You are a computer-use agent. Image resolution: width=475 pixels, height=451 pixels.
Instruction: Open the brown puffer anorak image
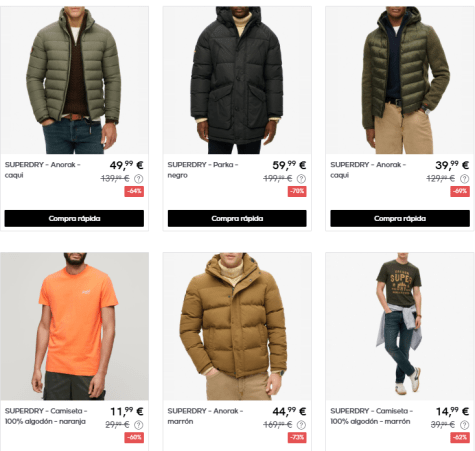click(237, 326)
